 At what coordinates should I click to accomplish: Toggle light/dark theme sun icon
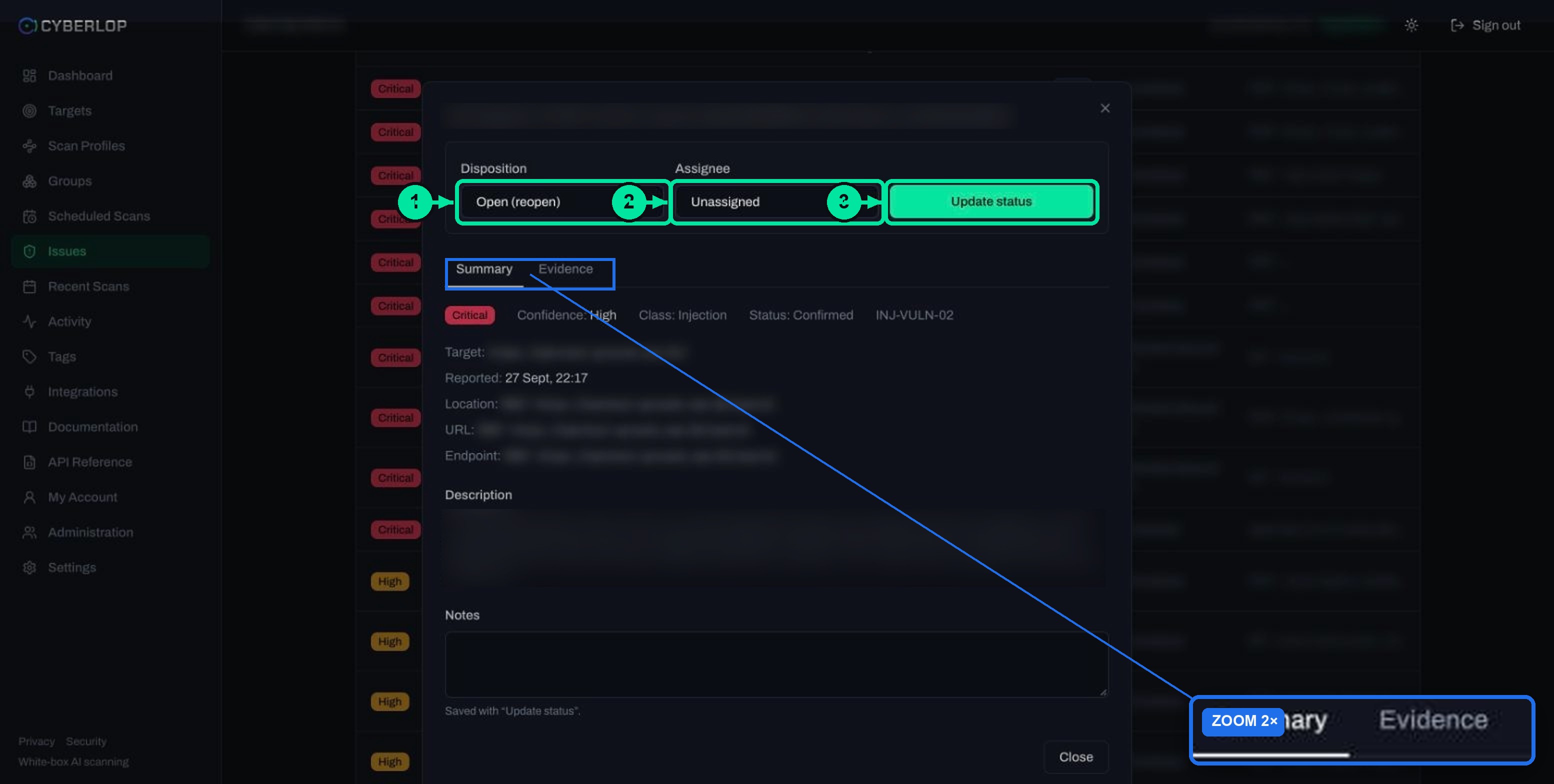click(1411, 25)
